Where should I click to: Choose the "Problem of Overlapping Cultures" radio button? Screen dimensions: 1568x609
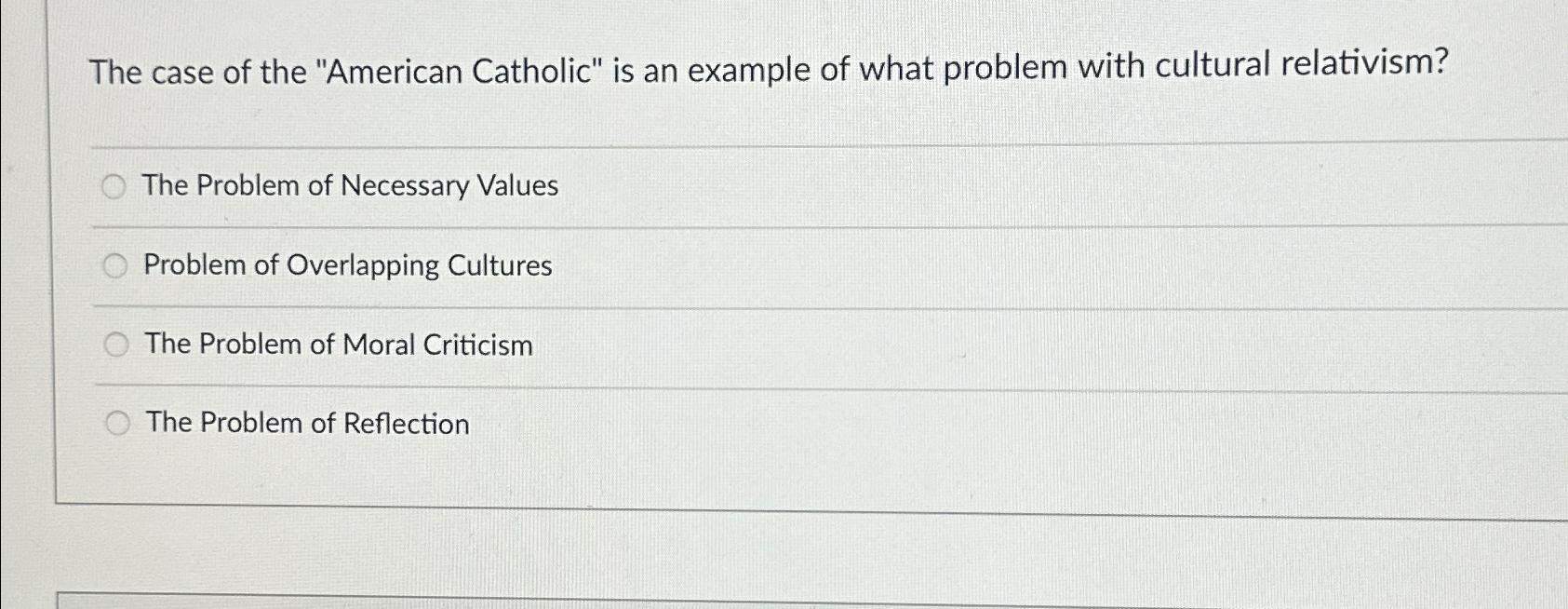[x=115, y=266]
